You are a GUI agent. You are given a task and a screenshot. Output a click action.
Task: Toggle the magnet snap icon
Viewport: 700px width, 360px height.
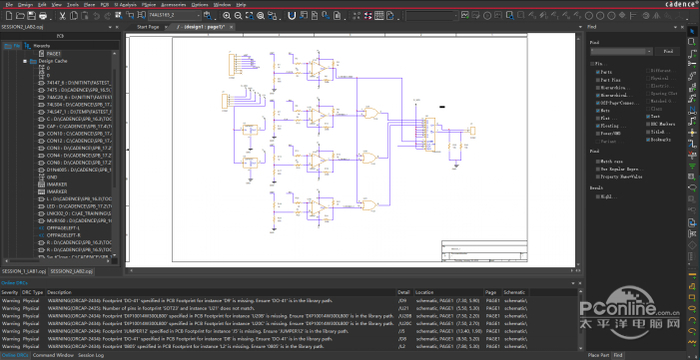292,16
